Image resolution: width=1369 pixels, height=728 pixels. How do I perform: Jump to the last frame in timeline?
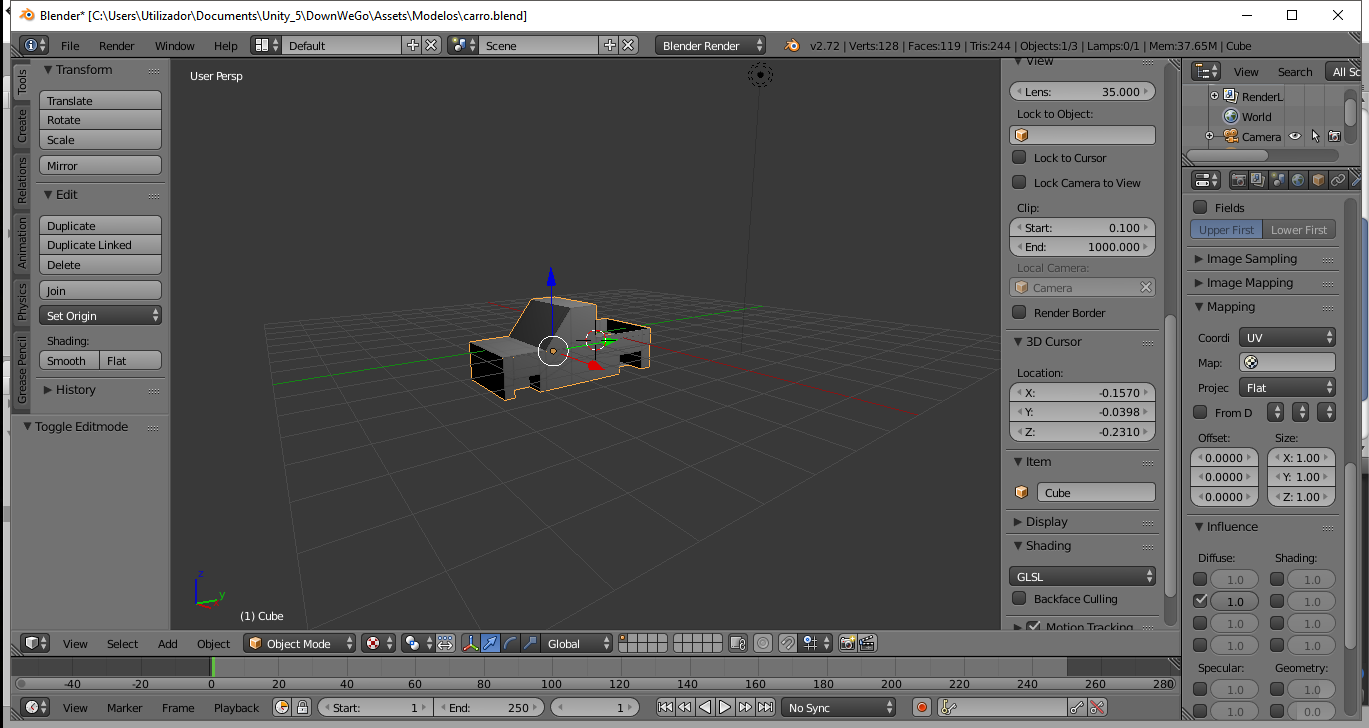pyautogui.click(x=766, y=707)
